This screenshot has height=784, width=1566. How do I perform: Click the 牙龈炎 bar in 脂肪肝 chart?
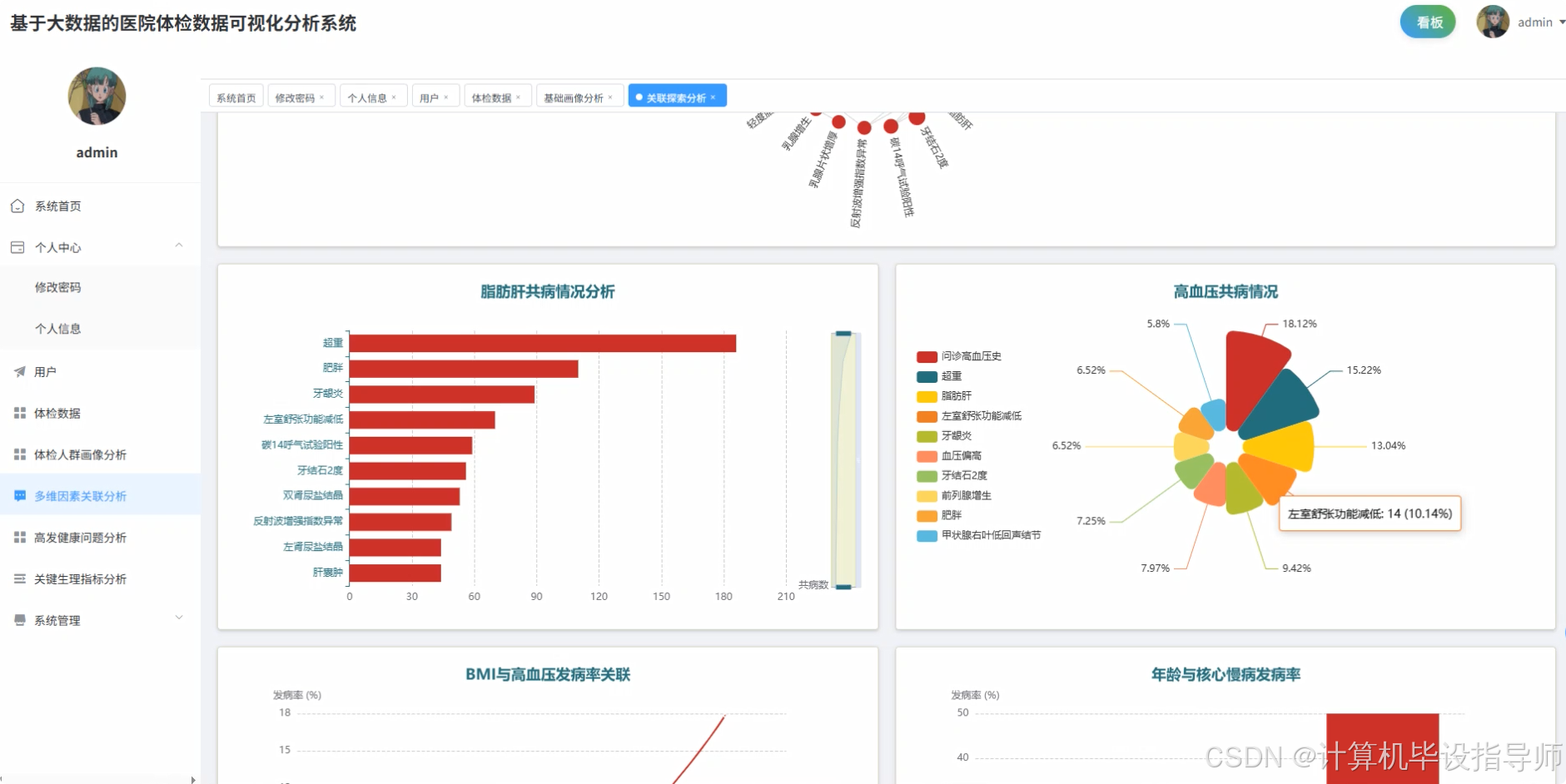pos(442,394)
